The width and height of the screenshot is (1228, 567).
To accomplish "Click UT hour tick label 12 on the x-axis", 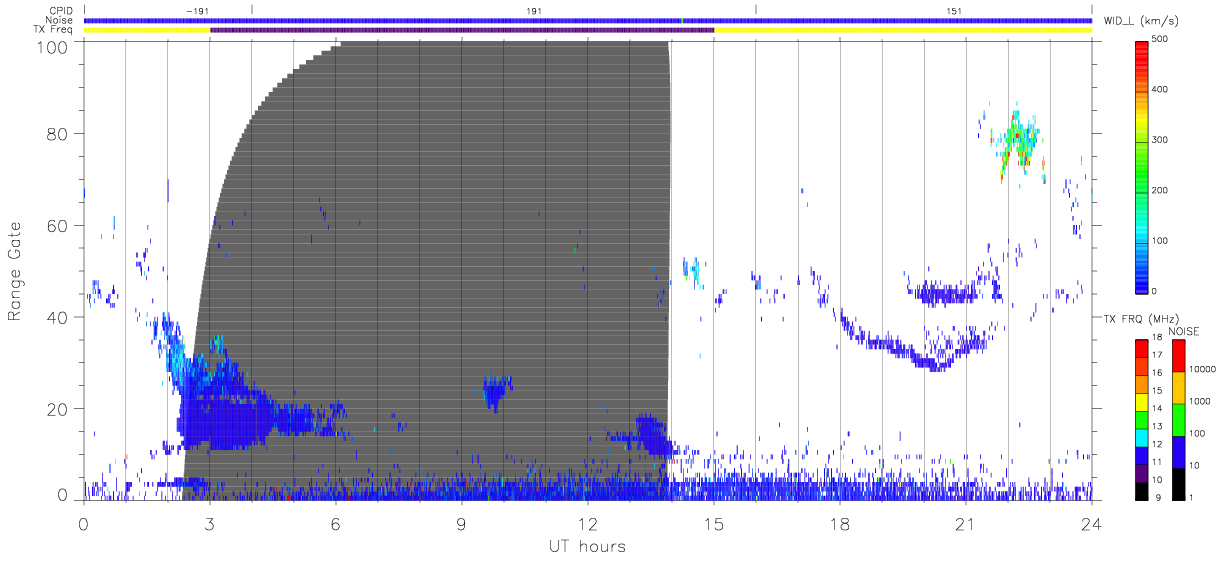I will 588,523.
